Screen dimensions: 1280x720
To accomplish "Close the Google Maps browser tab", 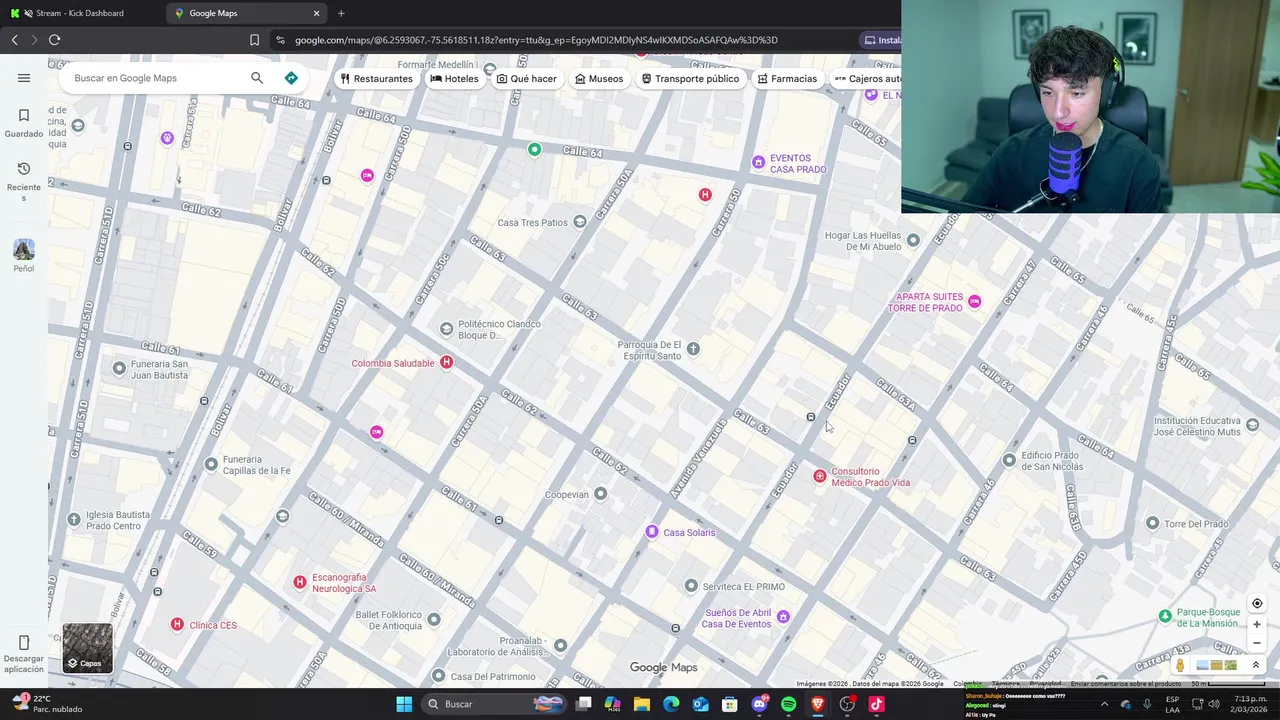I will (317, 13).
